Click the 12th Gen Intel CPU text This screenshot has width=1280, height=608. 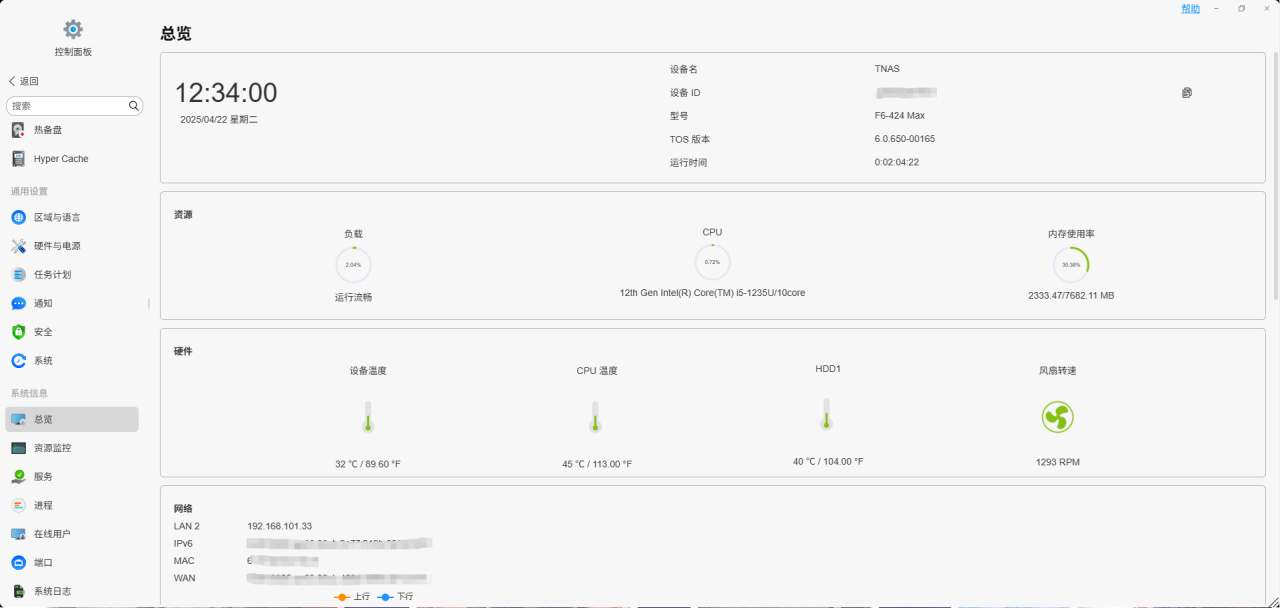pyautogui.click(x=712, y=293)
